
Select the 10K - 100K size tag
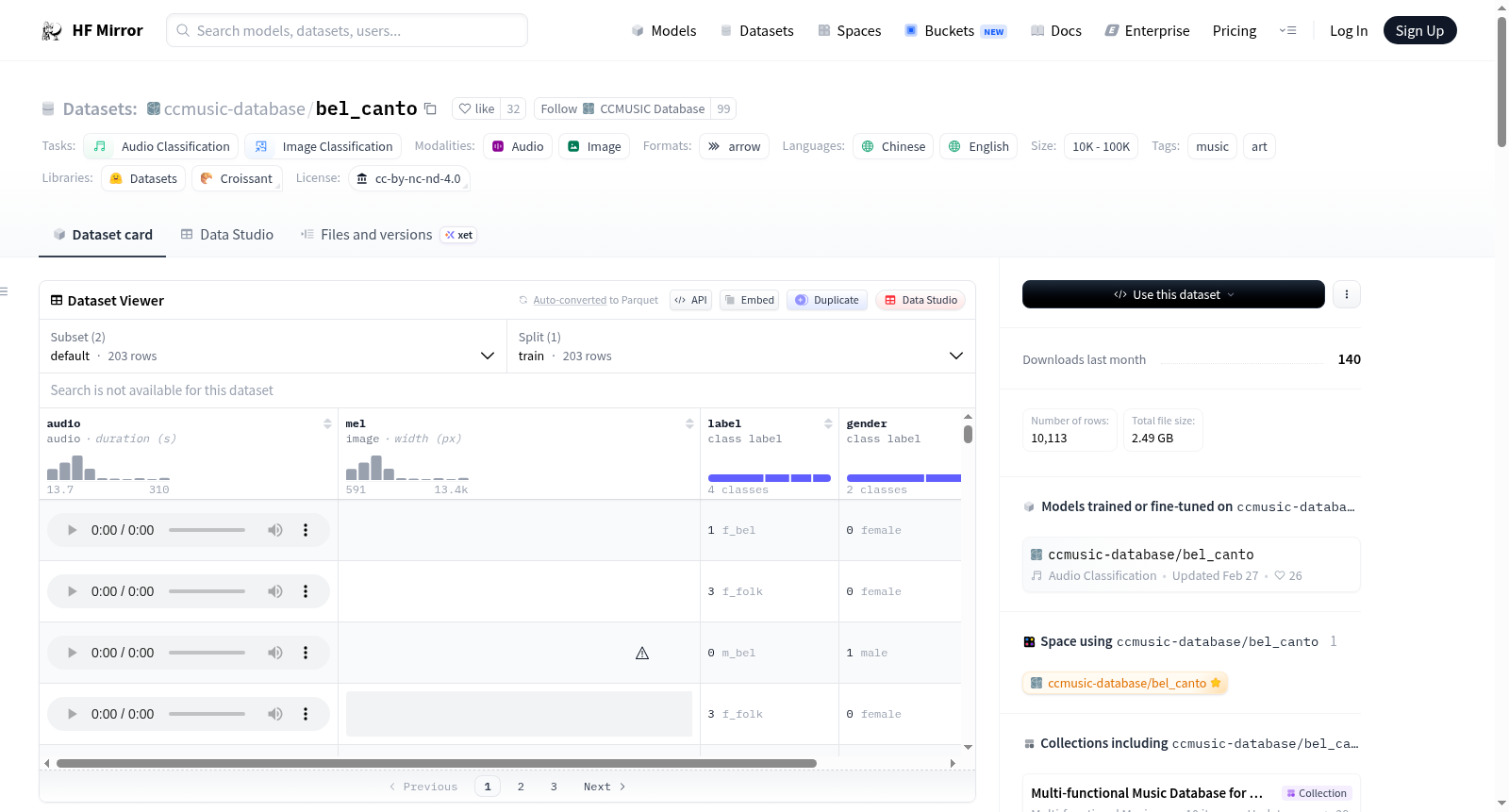(1101, 146)
